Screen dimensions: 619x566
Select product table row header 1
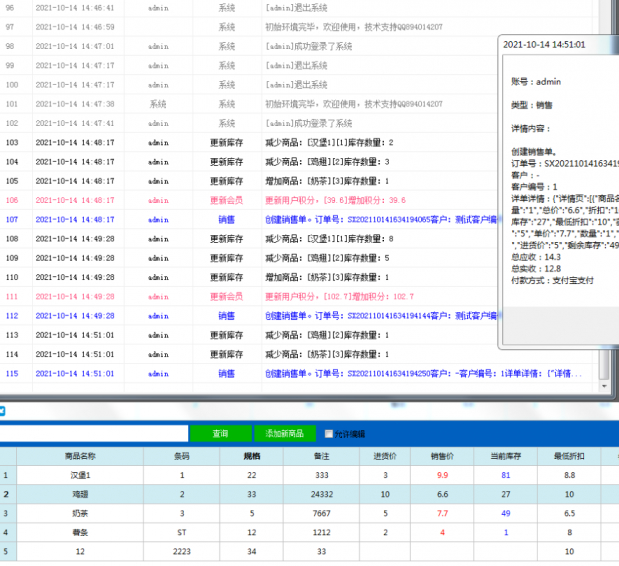6,475
